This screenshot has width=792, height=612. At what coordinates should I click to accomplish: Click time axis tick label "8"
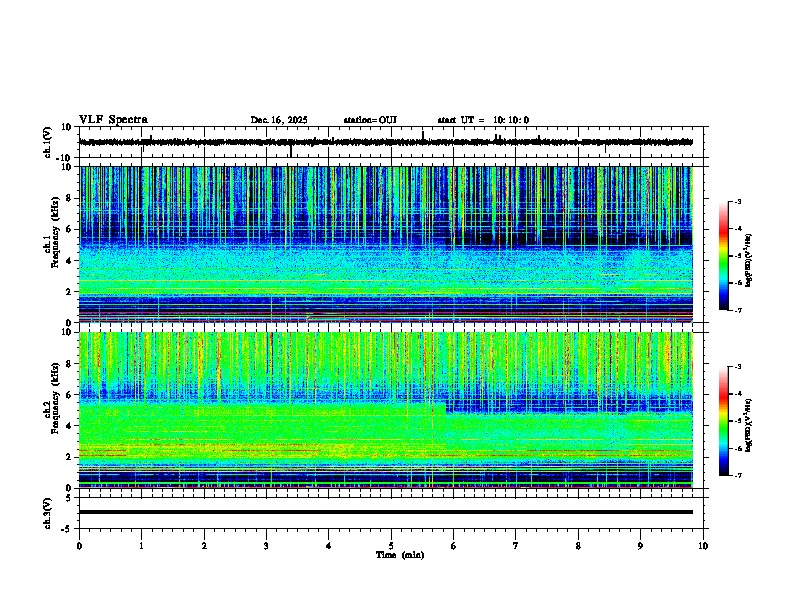tap(578, 546)
